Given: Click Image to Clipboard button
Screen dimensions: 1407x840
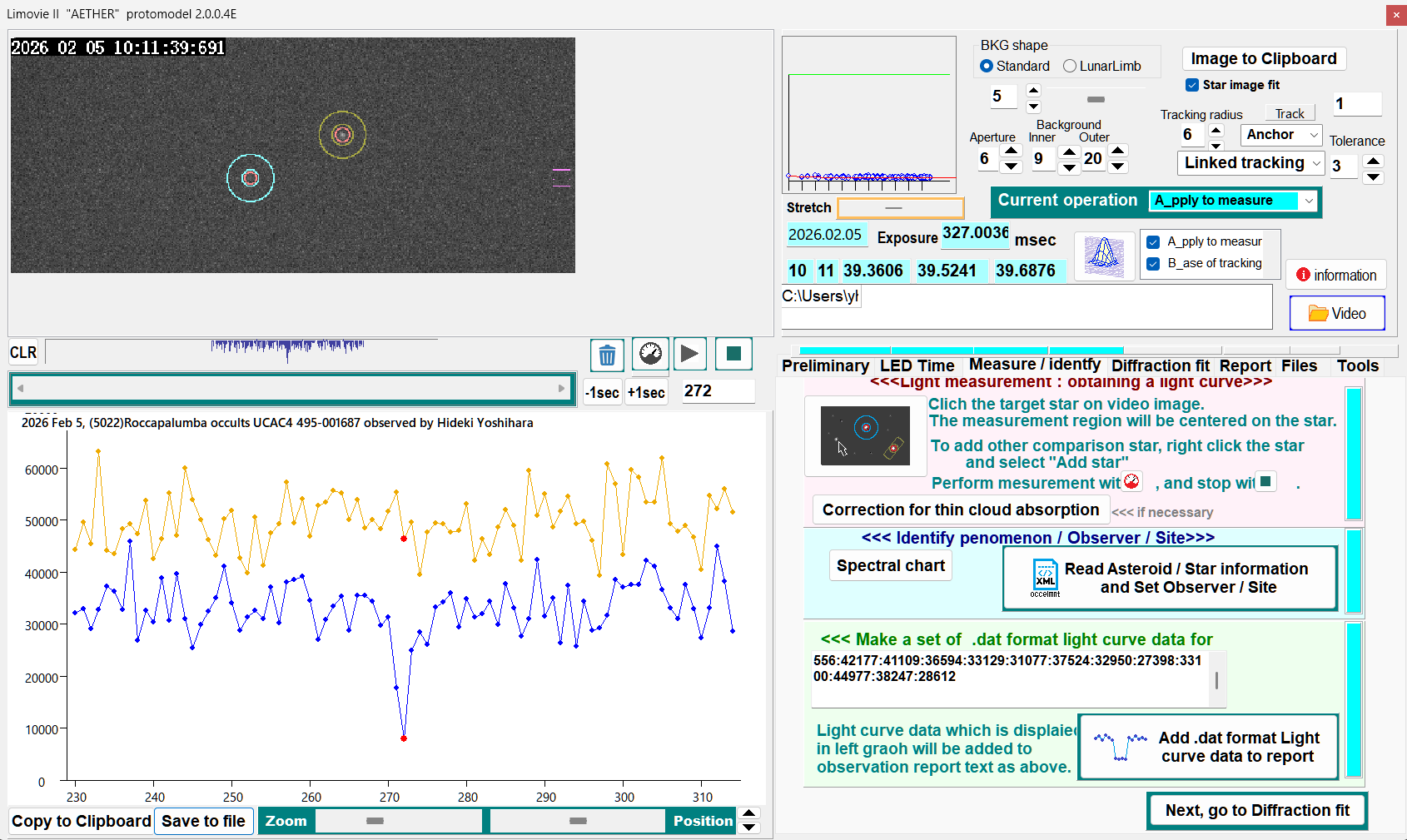Looking at the screenshot, I should click(1263, 59).
